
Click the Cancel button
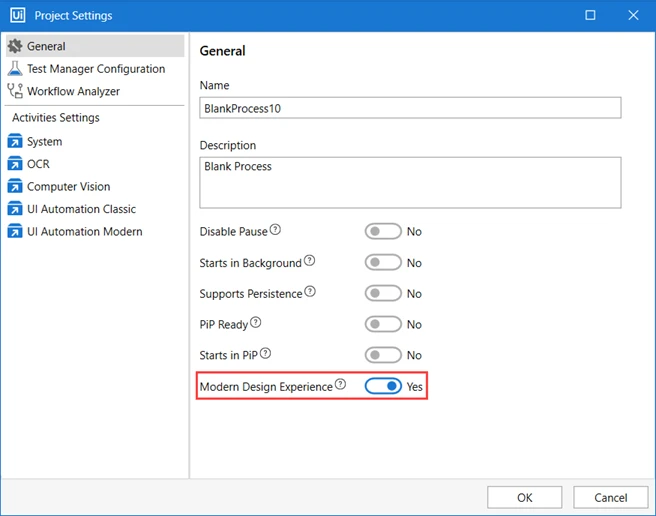pos(610,497)
